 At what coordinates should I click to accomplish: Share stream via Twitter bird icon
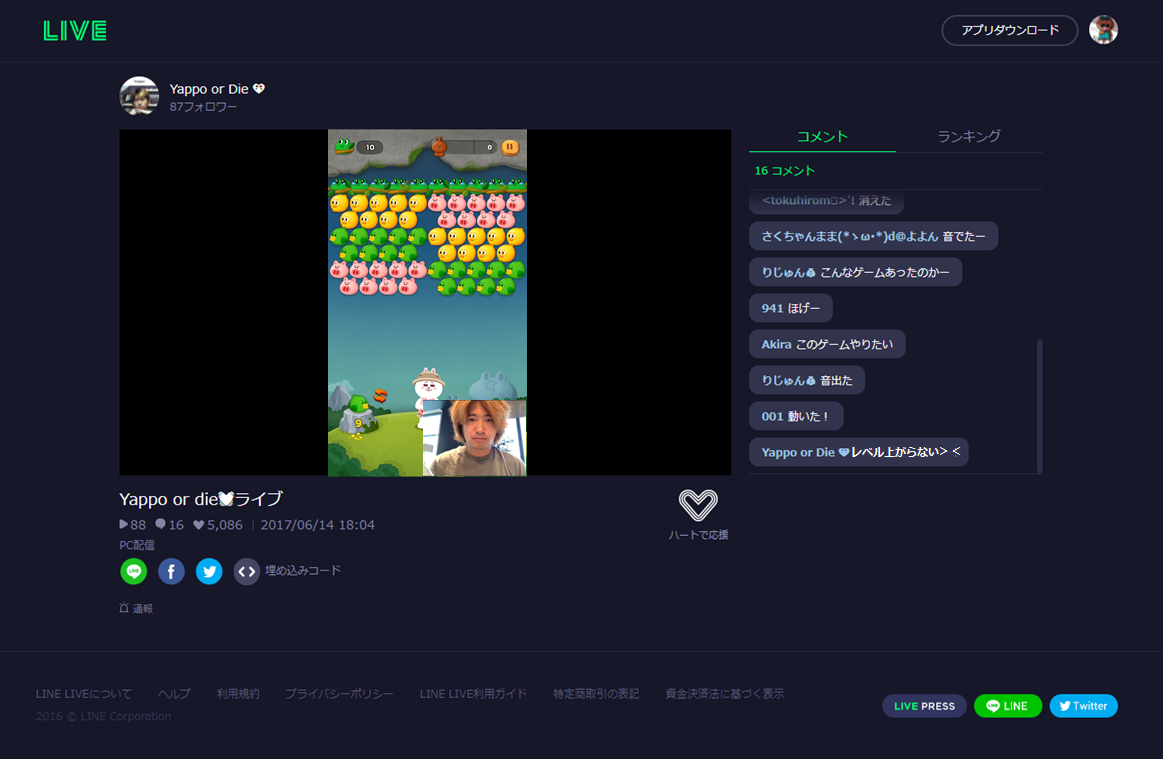click(209, 571)
